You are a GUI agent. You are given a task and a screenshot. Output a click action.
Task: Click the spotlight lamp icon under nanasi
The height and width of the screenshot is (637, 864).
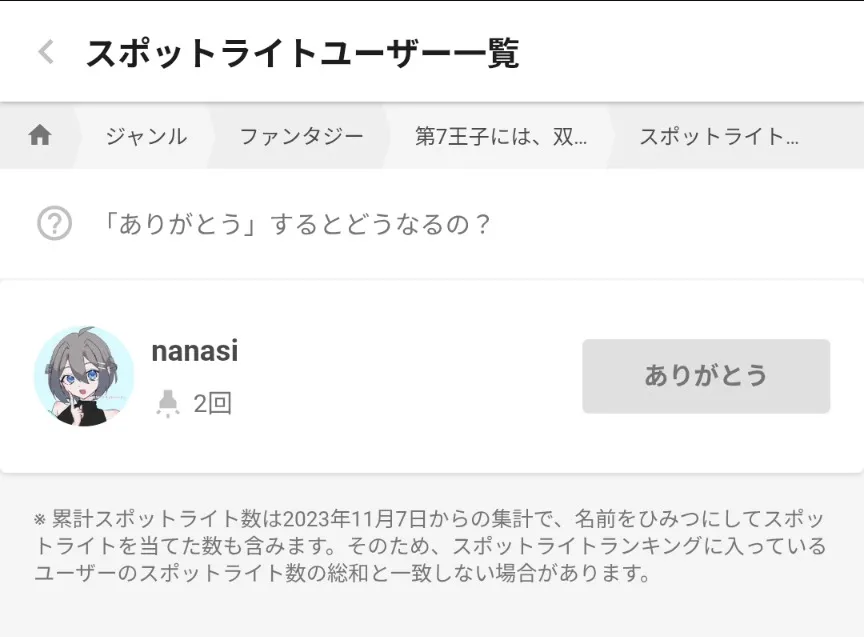click(x=168, y=403)
